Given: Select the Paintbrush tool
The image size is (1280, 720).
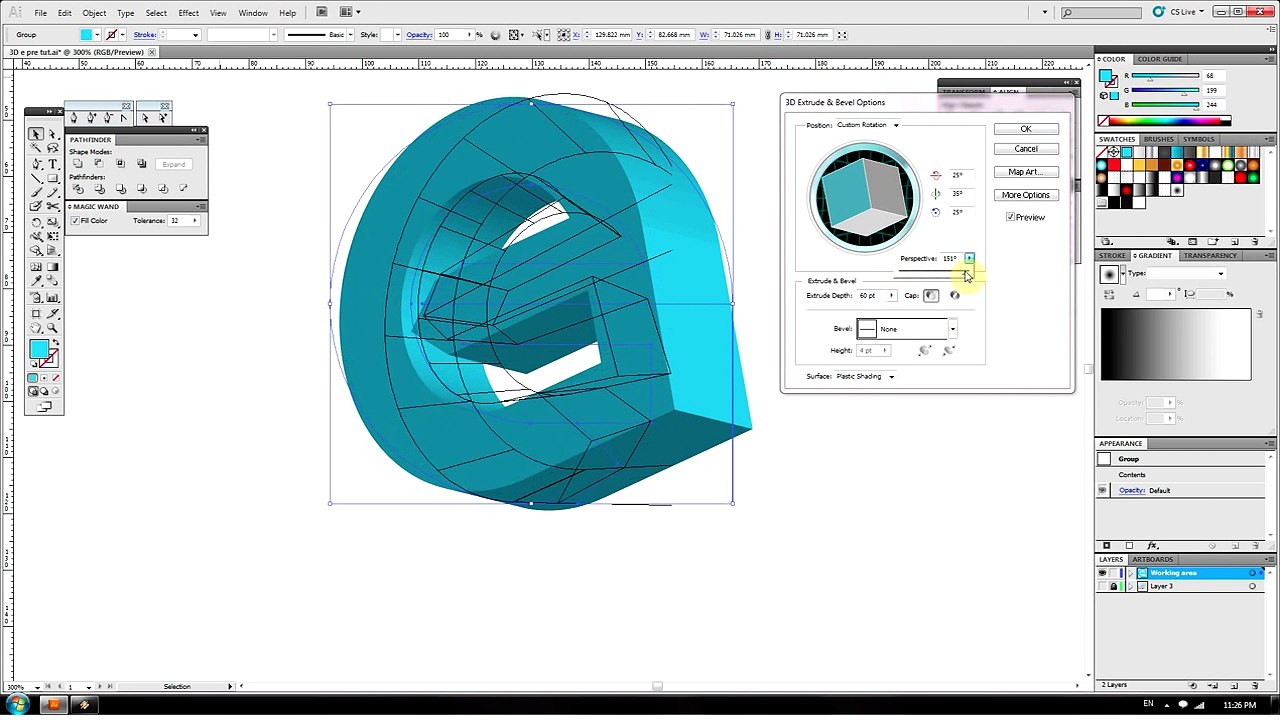Looking at the screenshot, I should (36, 192).
